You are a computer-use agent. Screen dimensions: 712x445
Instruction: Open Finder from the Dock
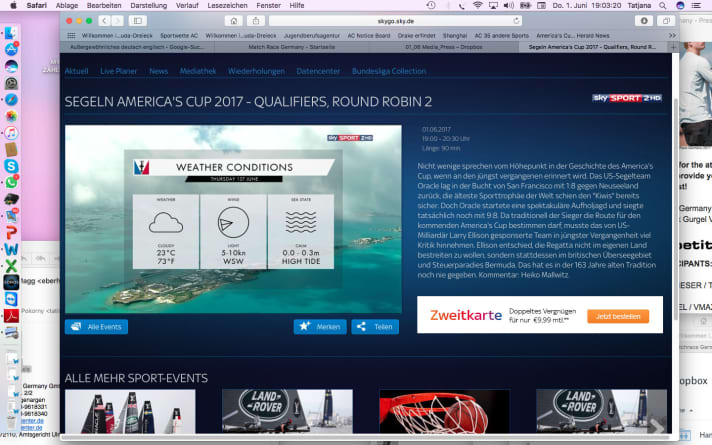click(11, 33)
